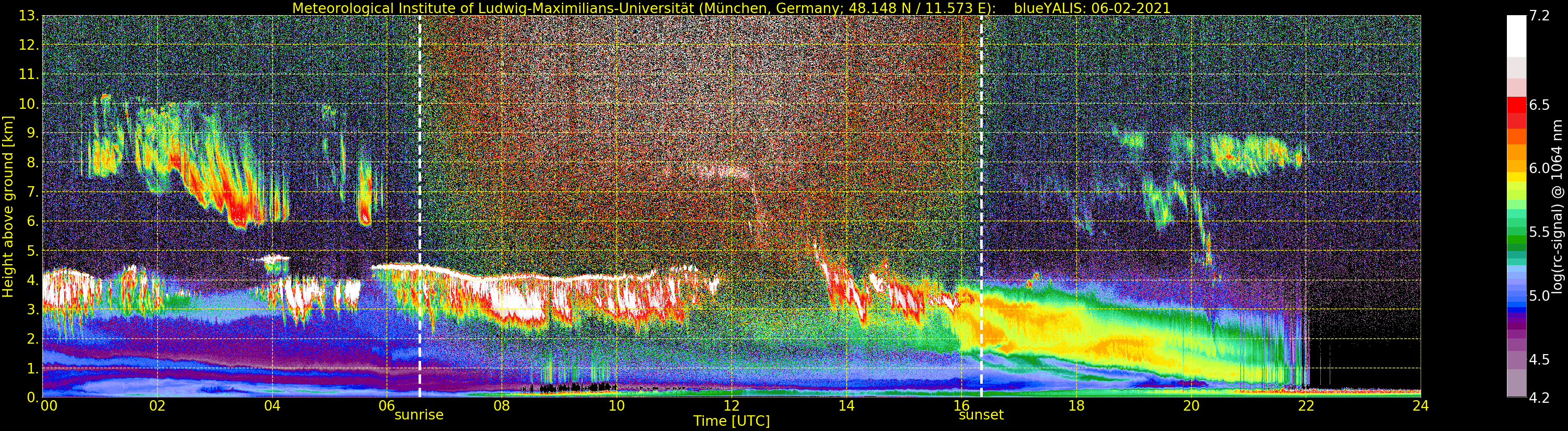1568x431 pixels.
Task: Click the 7.2 value on colorbar
Action: click(x=1539, y=16)
